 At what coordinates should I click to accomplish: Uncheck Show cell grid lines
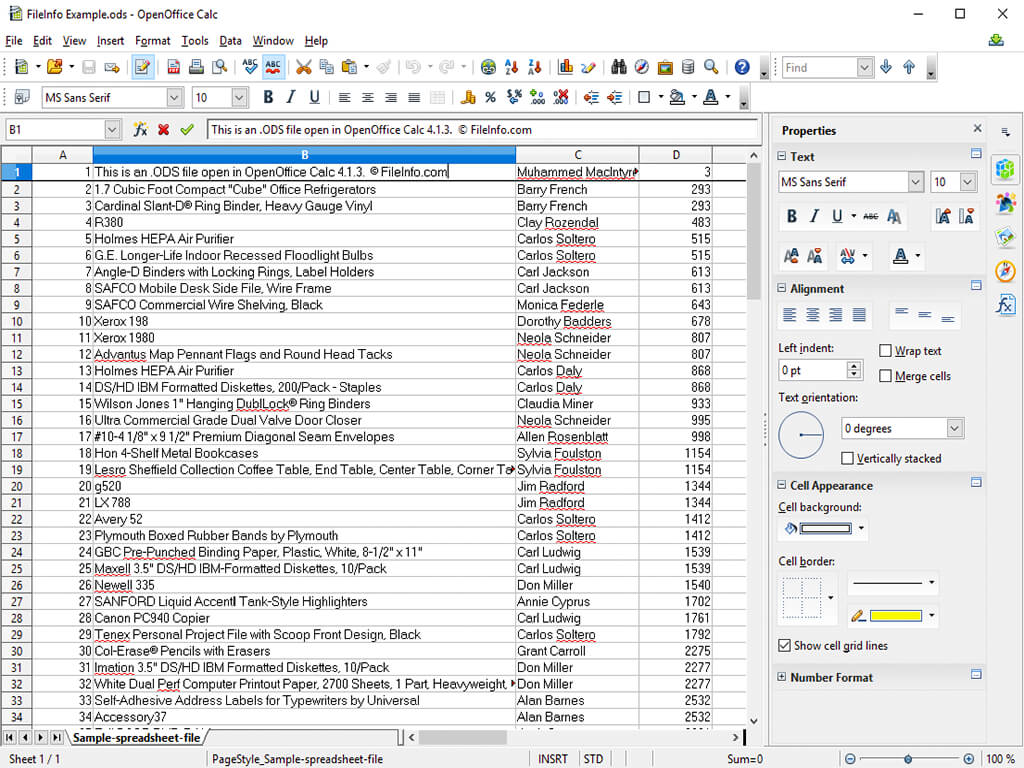click(x=785, y=646)
